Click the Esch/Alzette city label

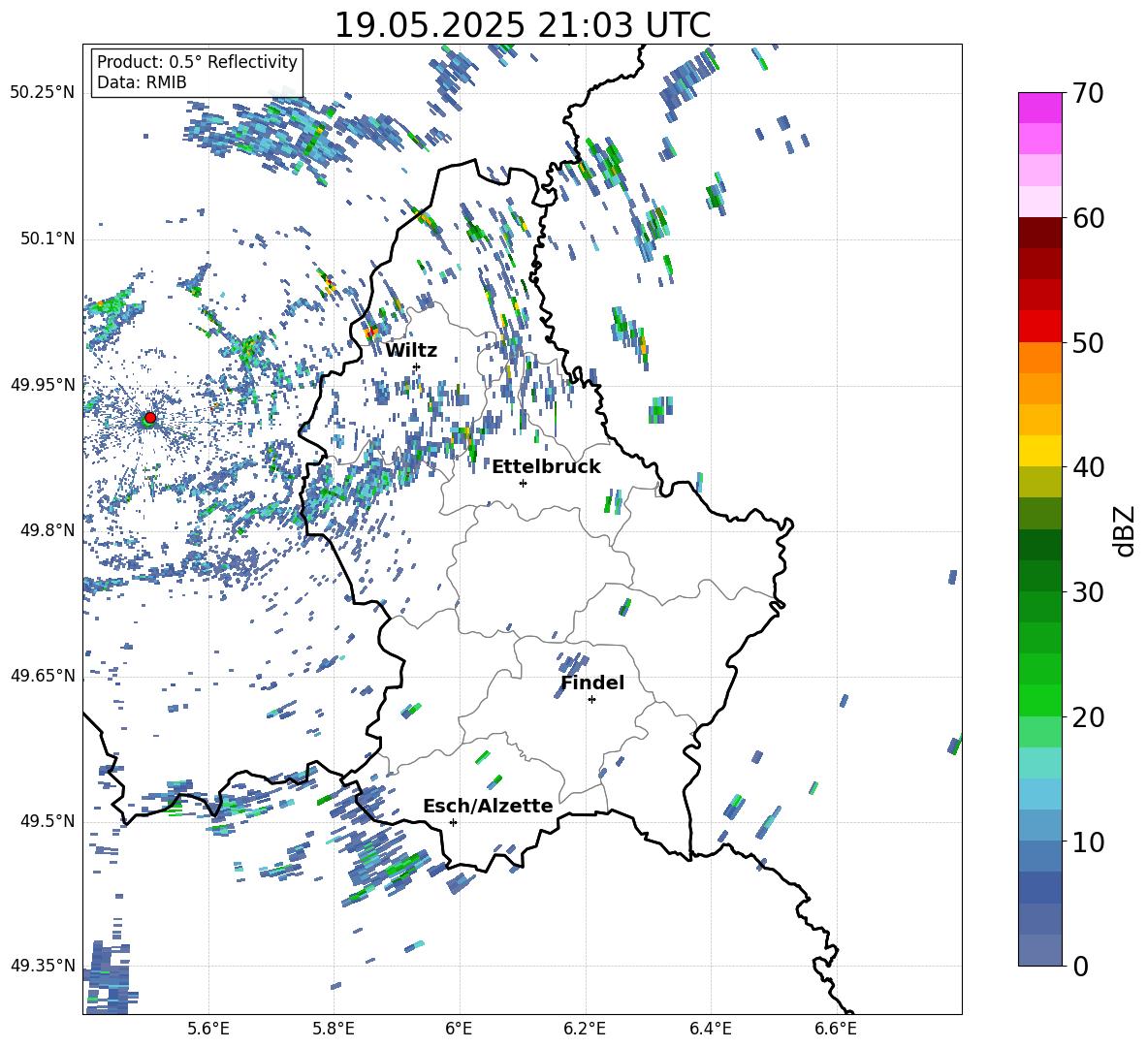coord(488,806)
